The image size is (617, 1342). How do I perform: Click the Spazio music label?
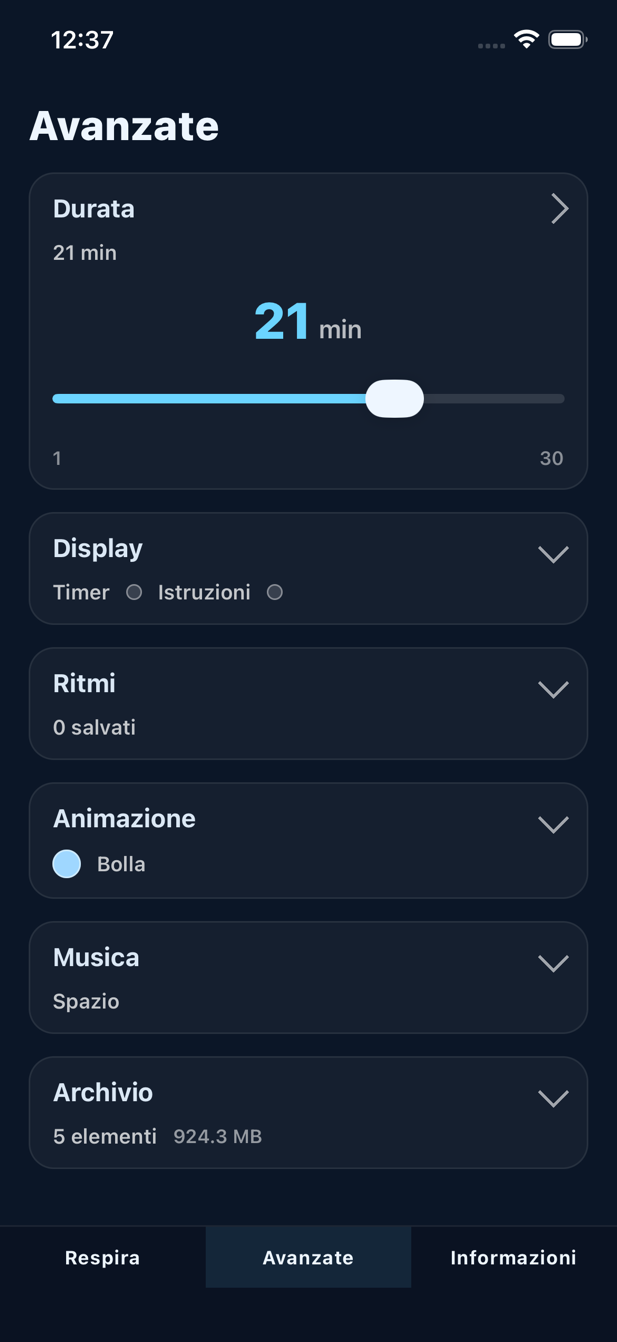85,1001
